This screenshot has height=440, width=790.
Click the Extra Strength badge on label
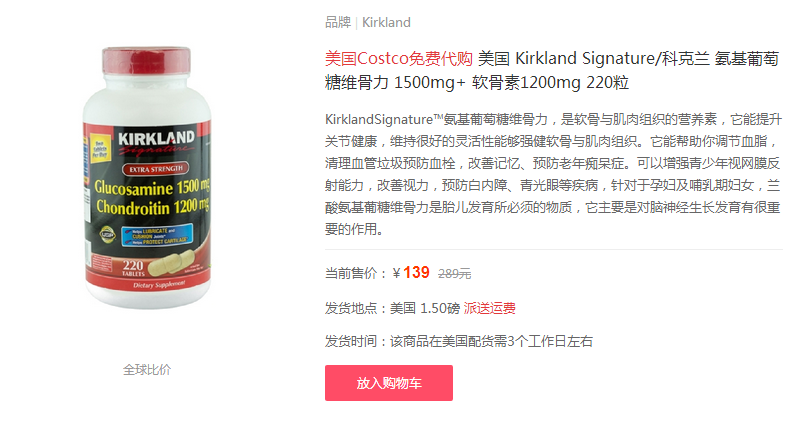(156, 169)
